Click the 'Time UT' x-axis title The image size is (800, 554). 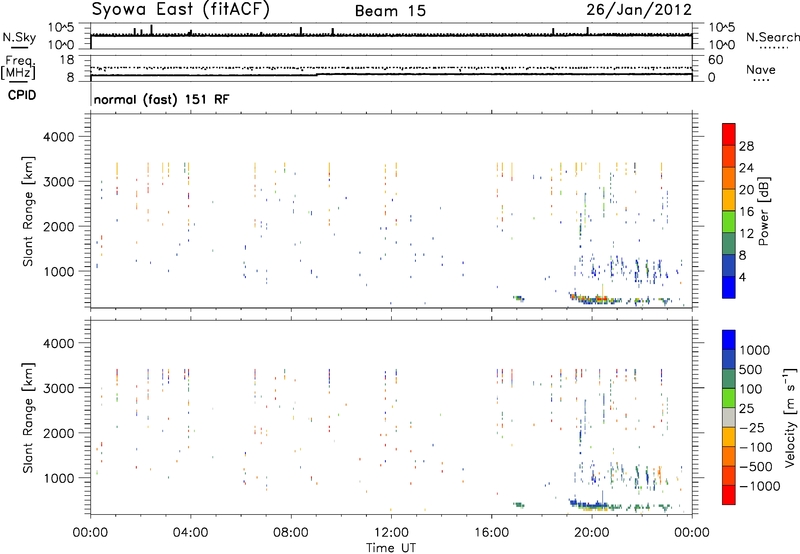[x=391, y=548]
